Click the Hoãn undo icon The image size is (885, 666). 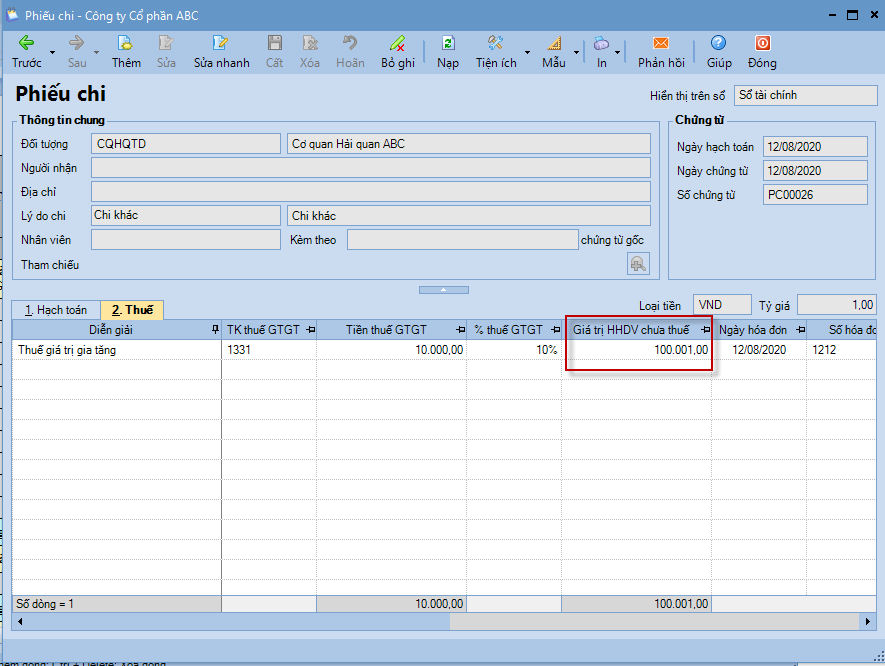tap(350, 51)
